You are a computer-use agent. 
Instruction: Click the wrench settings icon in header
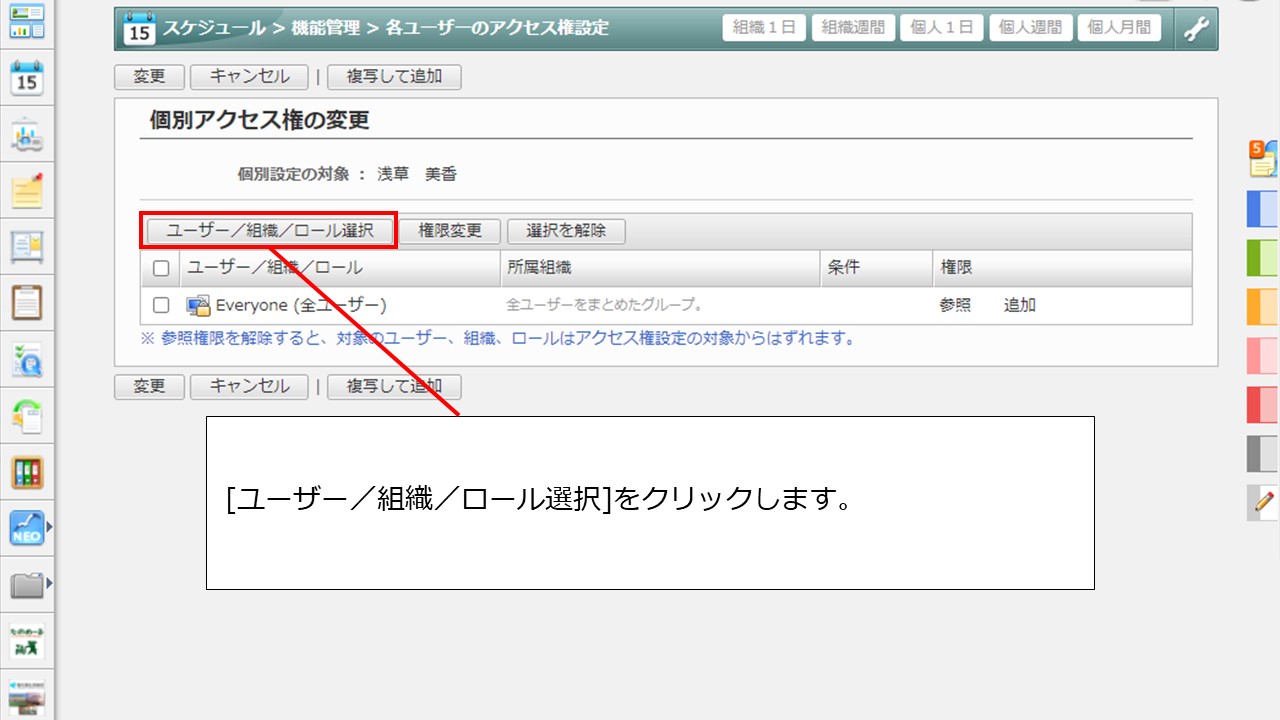1196,29
